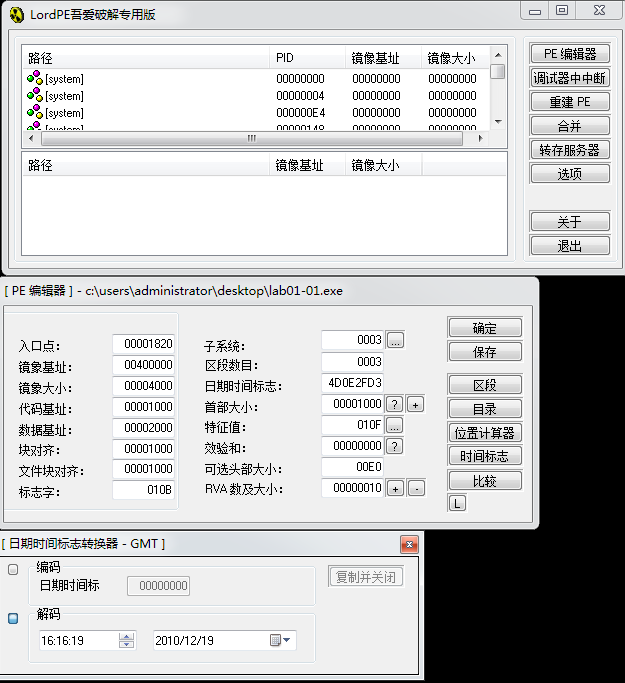Click question button next to 效验和
The width and height of the screenshot is (625, 683).
[394, 446]
